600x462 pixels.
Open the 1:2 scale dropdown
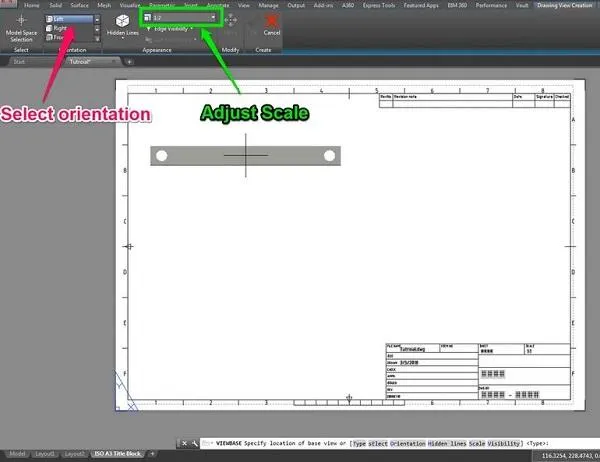(214, 18)
